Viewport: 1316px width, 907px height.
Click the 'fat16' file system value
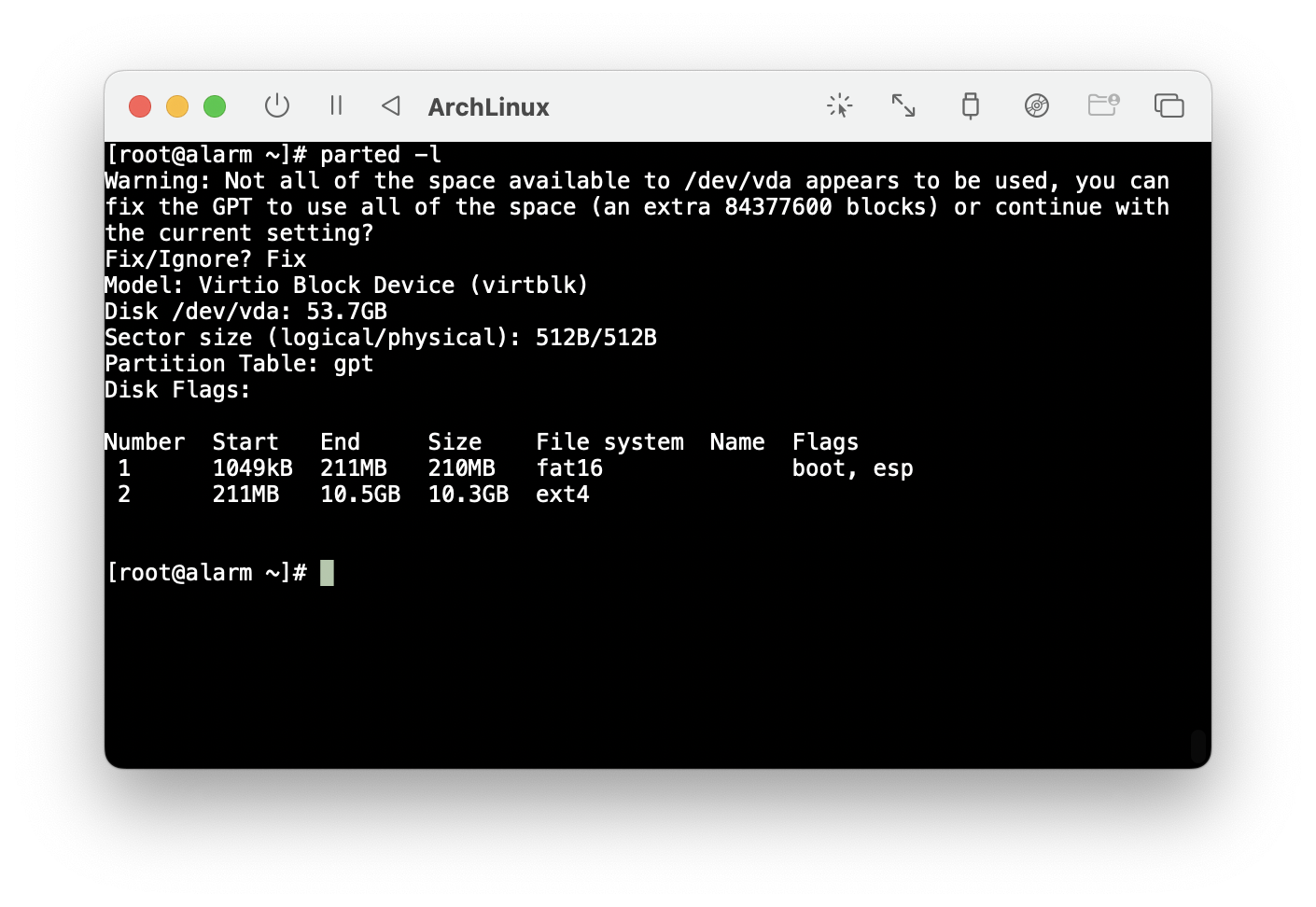pos(569,468)
